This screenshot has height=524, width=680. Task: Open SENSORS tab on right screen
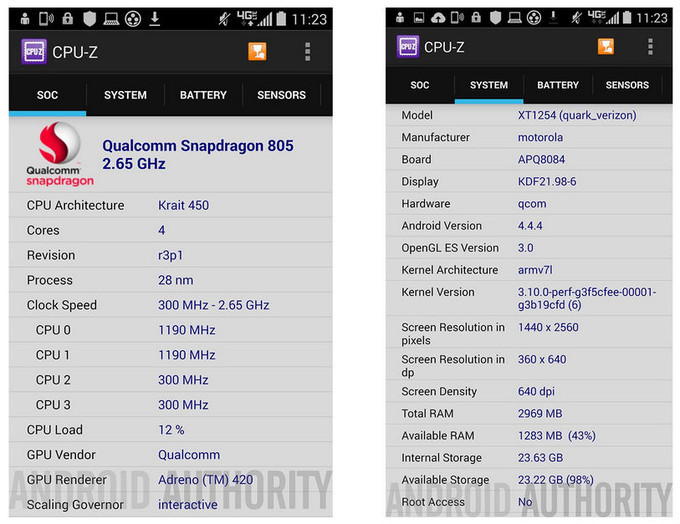(x=627, y=85)
